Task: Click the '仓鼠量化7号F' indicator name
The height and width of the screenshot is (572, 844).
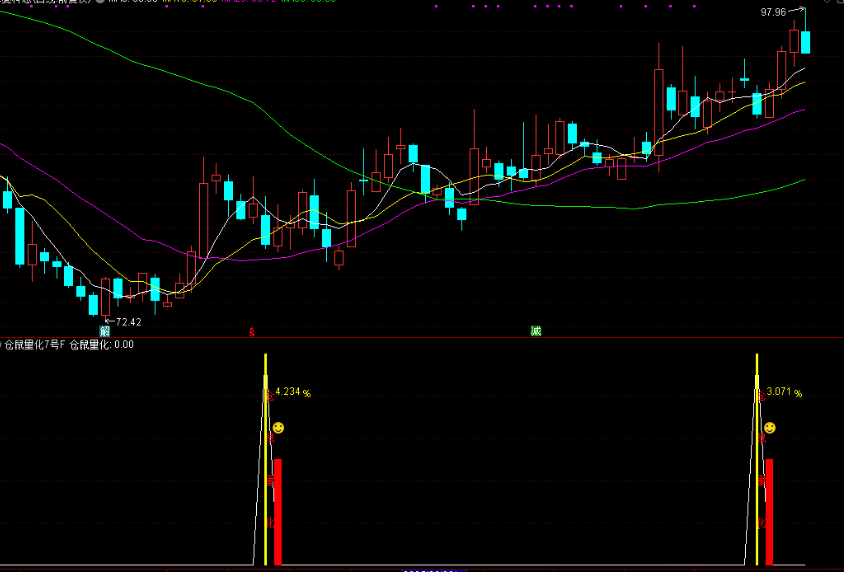Action: click(36, 345)
